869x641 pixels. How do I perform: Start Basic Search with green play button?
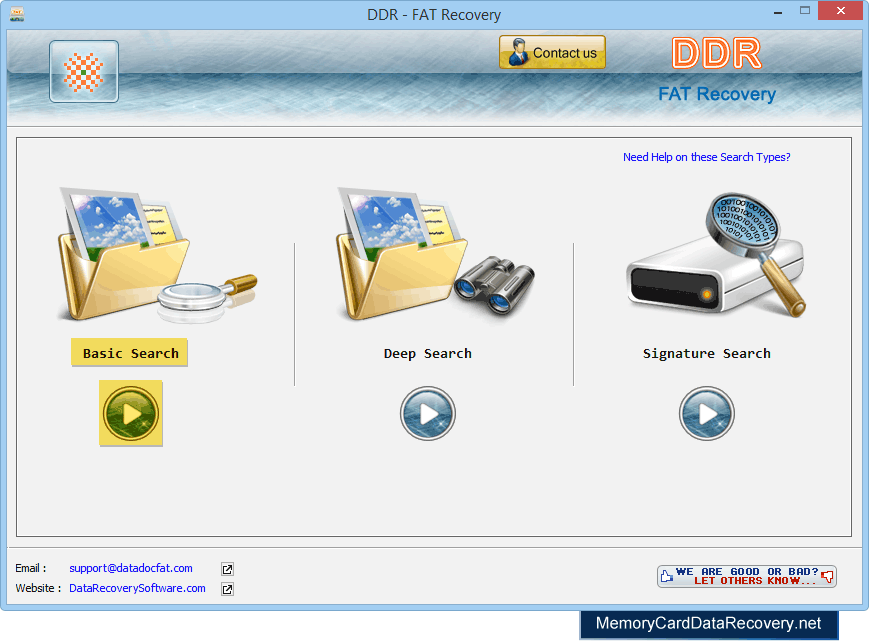(x=131, y=413)
